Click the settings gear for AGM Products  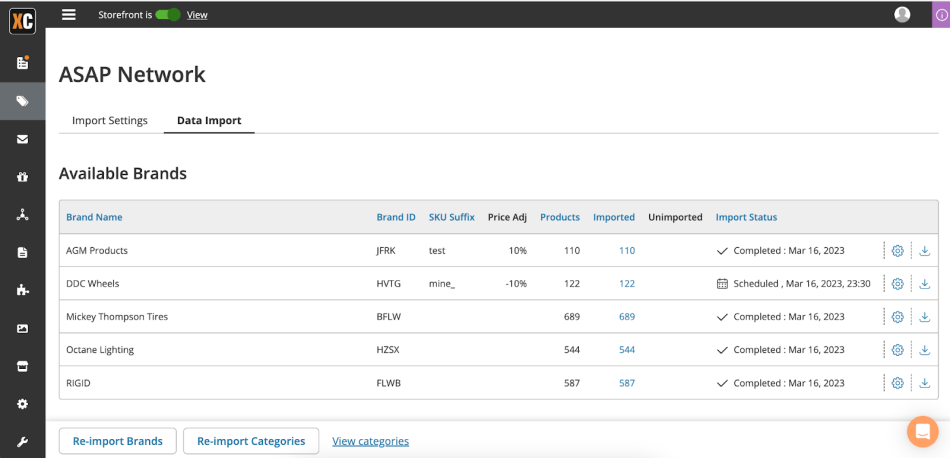897,251
